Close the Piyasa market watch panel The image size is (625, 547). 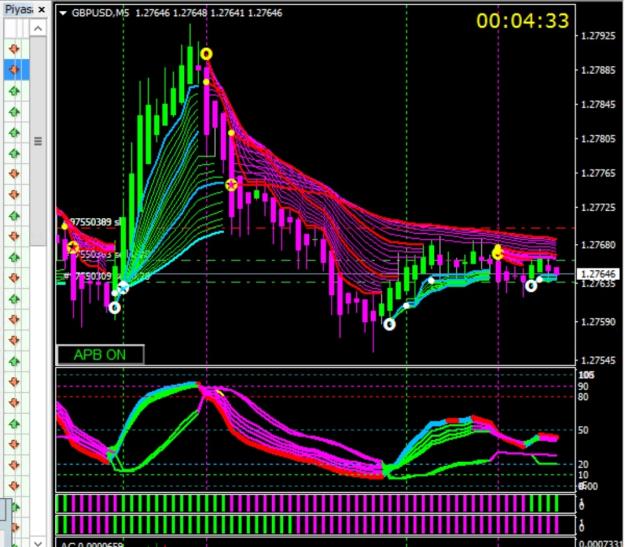point(41,10)
